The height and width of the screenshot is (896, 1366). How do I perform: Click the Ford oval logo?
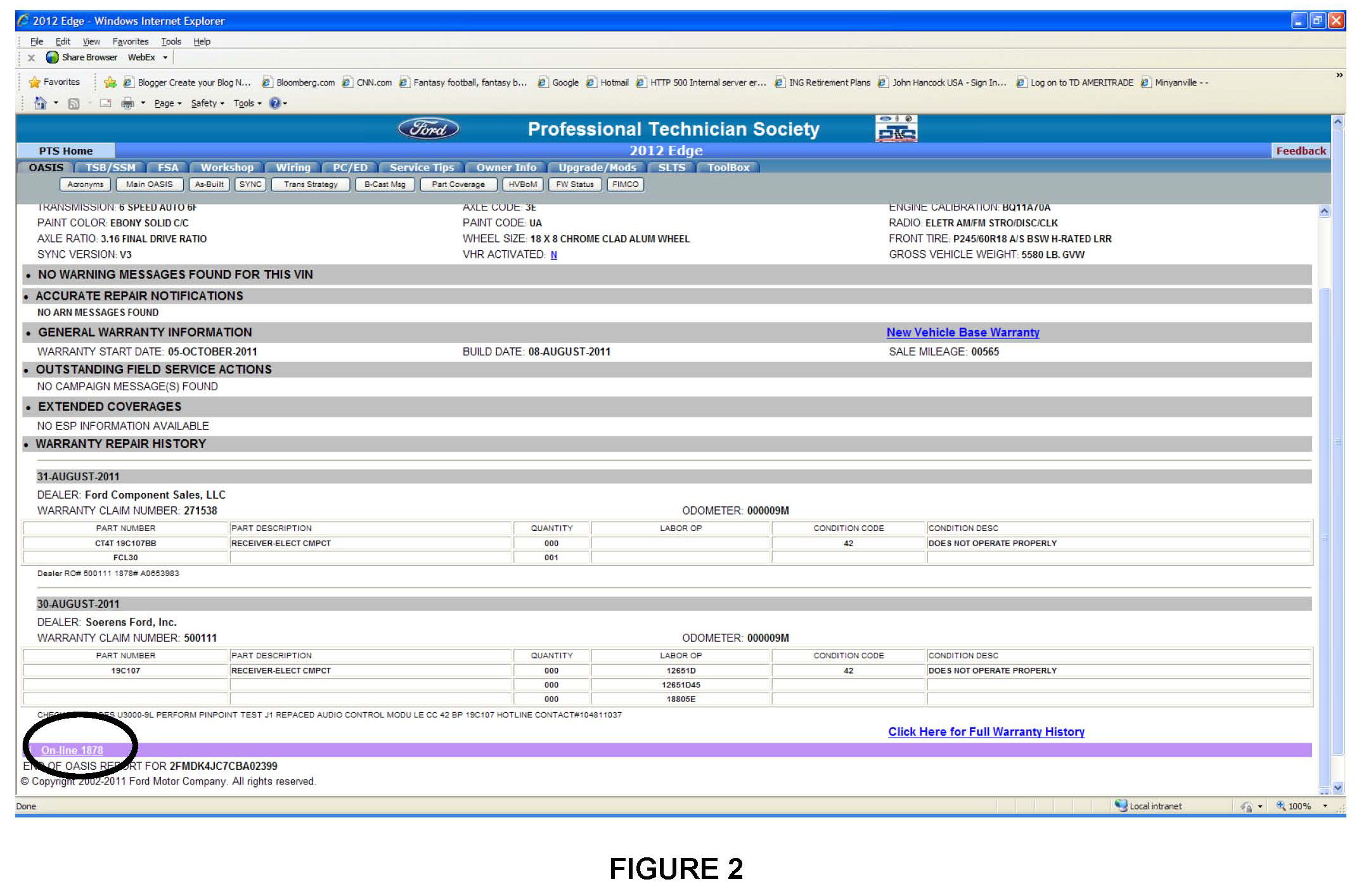click(428, 129)
